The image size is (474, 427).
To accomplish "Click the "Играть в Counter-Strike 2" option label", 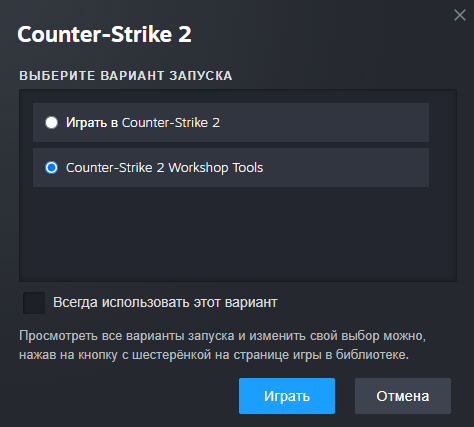I will (143, 123).
